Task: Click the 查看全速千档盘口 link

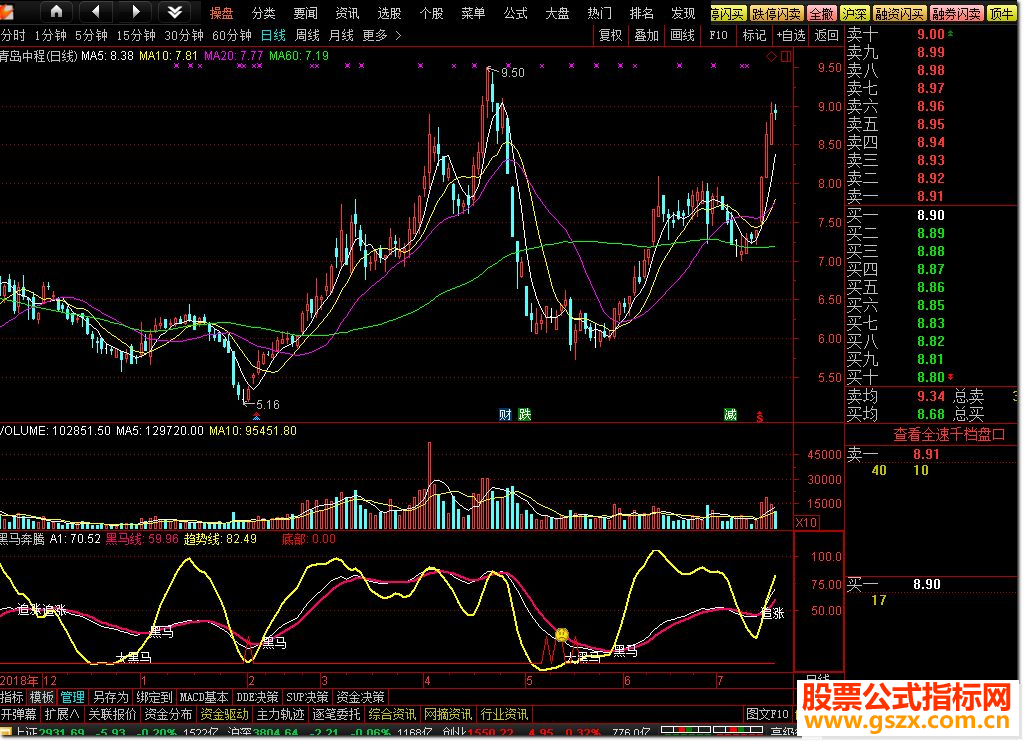Action: [949, 434]
